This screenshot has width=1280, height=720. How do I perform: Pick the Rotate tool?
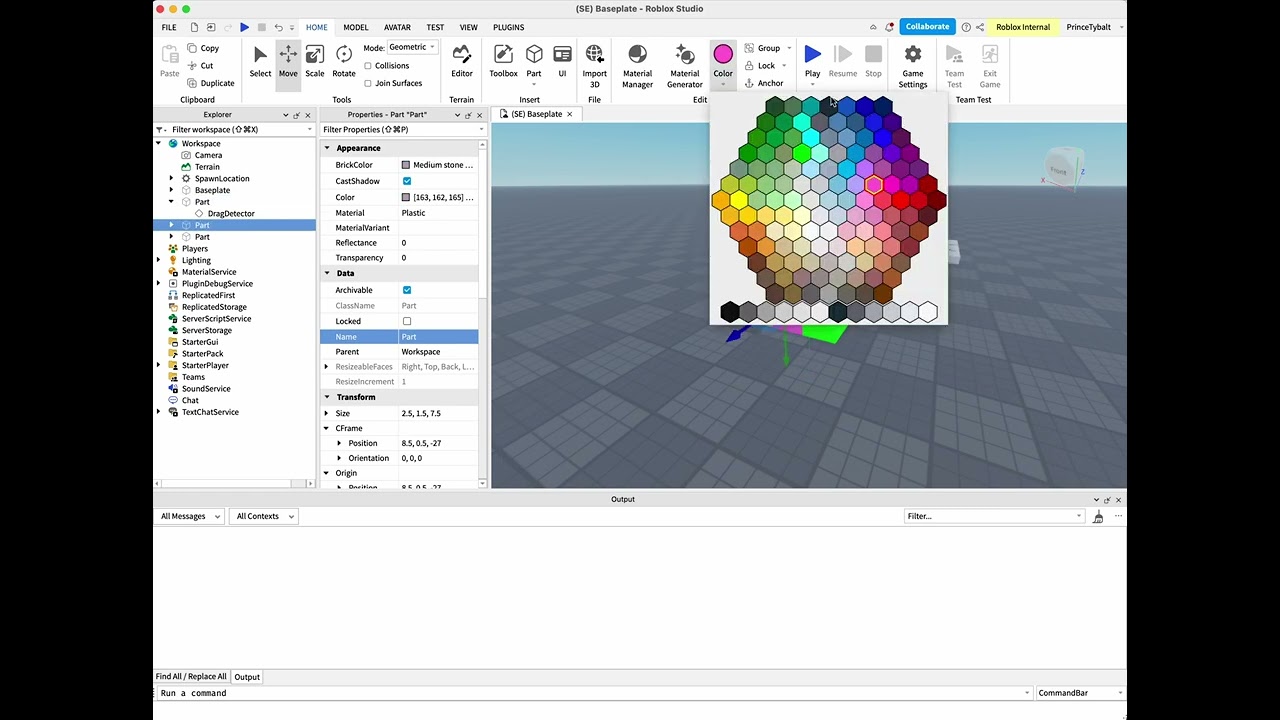point(344,62)
